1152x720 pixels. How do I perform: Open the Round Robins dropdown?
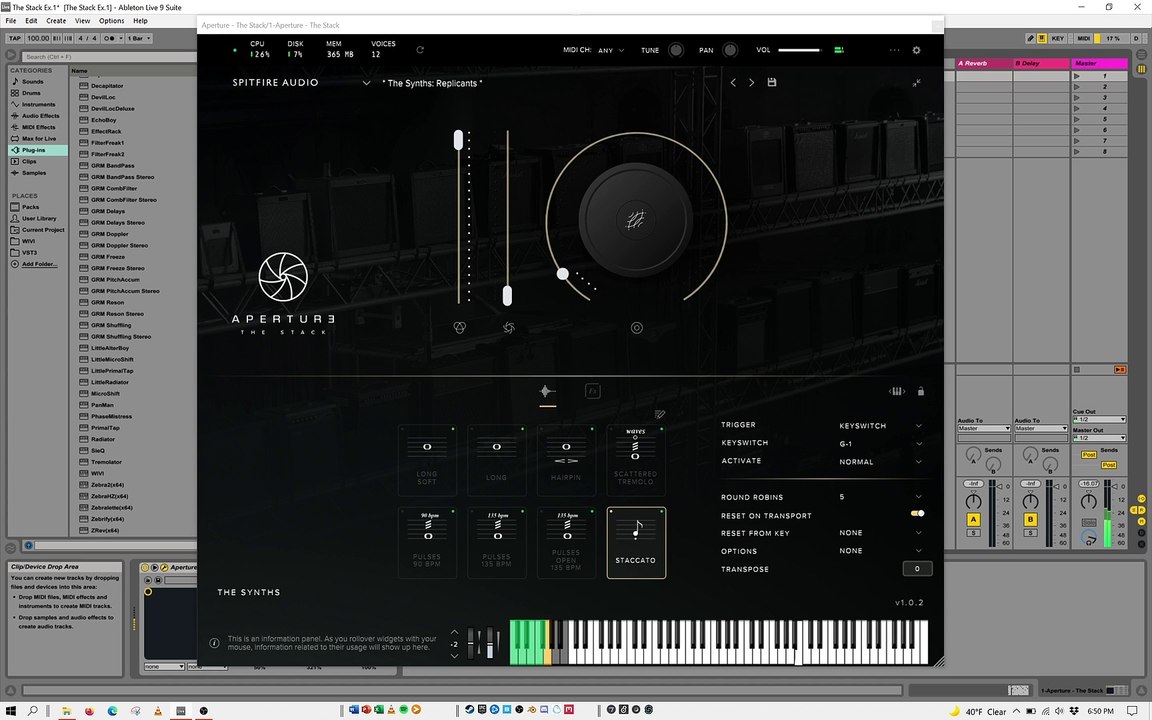coord(881,497)
